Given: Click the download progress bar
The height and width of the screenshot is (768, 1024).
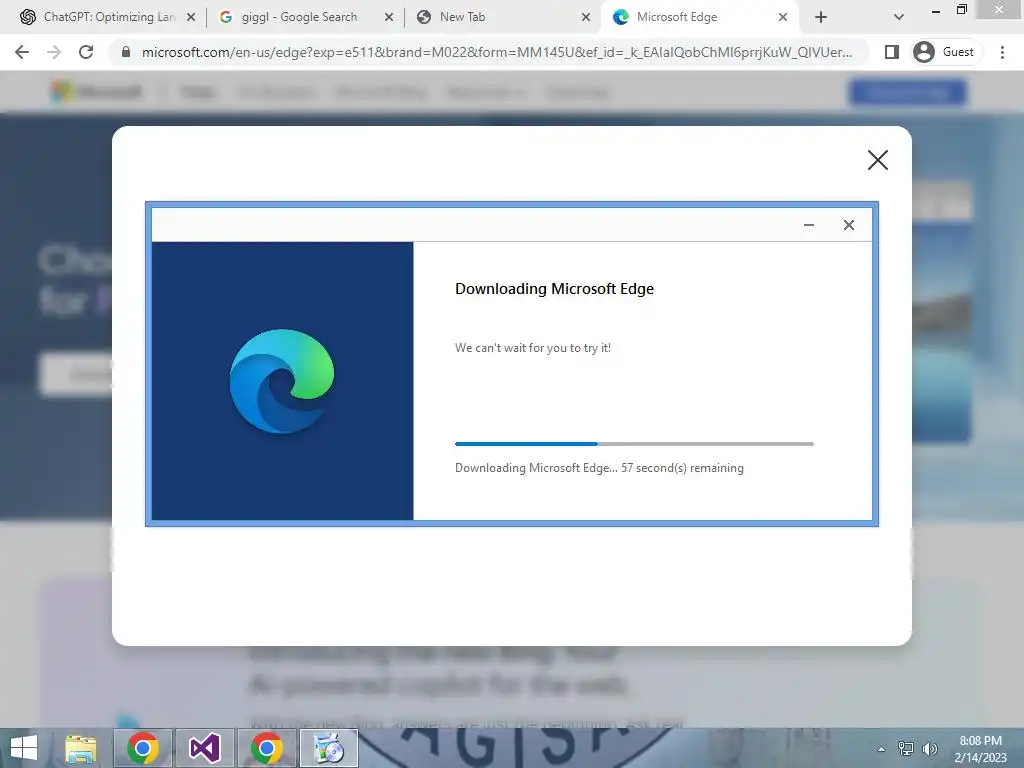Looking at the screenshot, I should tap(634, 444).
